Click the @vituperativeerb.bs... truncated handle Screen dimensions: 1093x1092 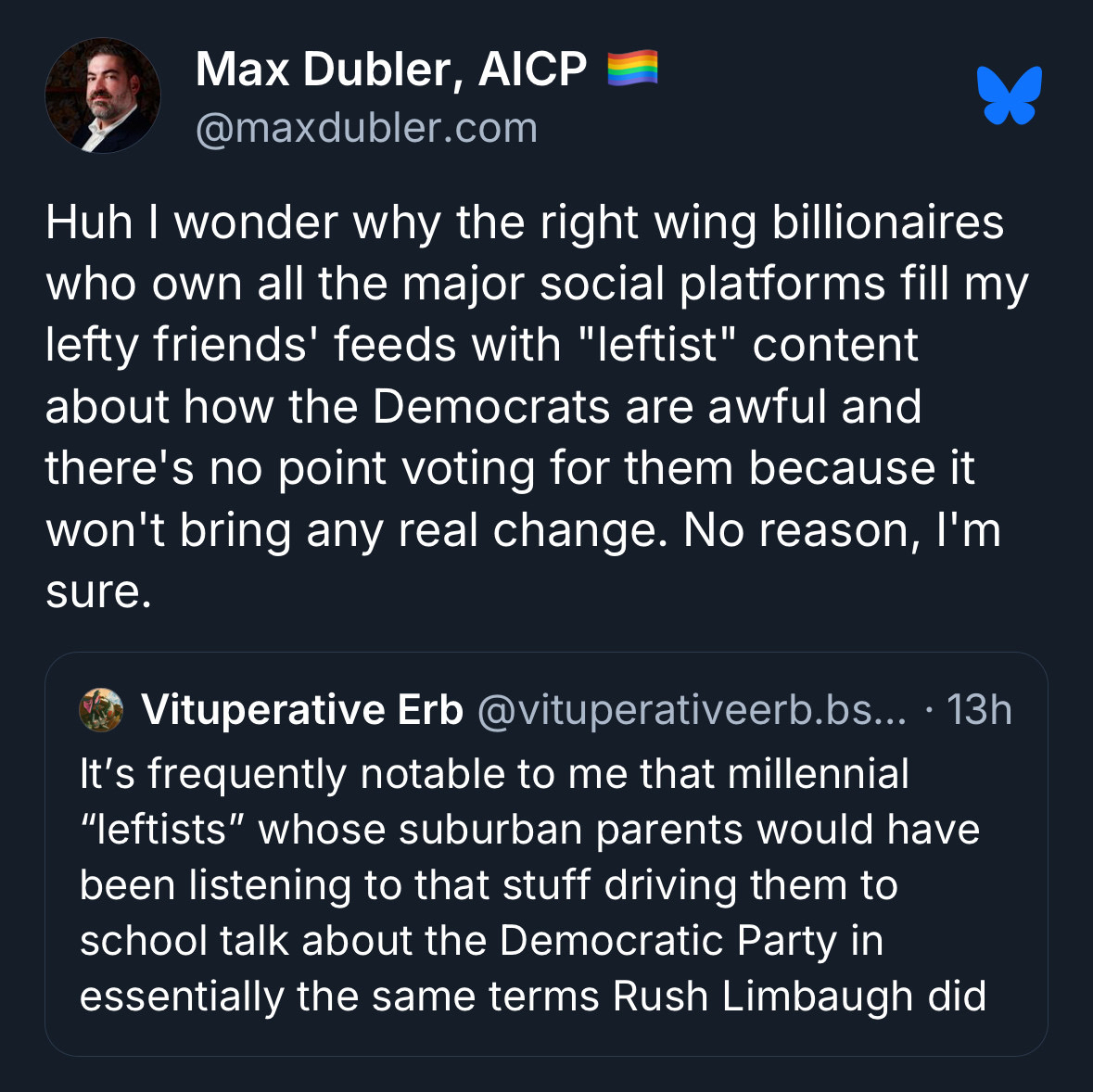point(692,710)
